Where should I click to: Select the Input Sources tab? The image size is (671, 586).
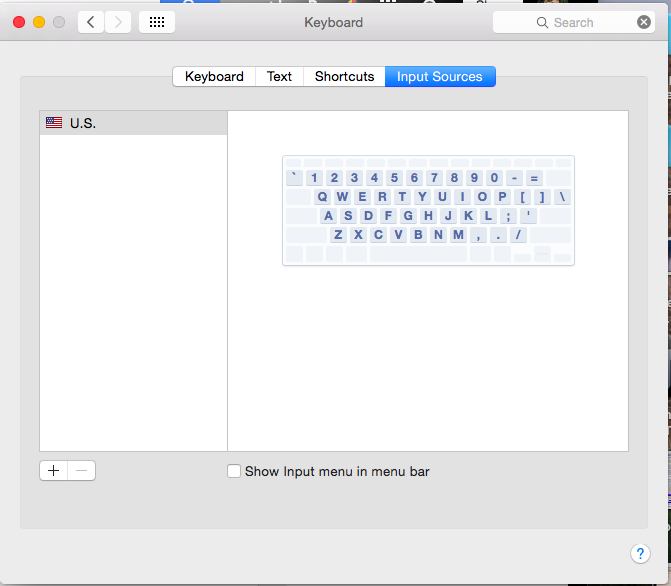pyautogui.click(x=440, y=77)
